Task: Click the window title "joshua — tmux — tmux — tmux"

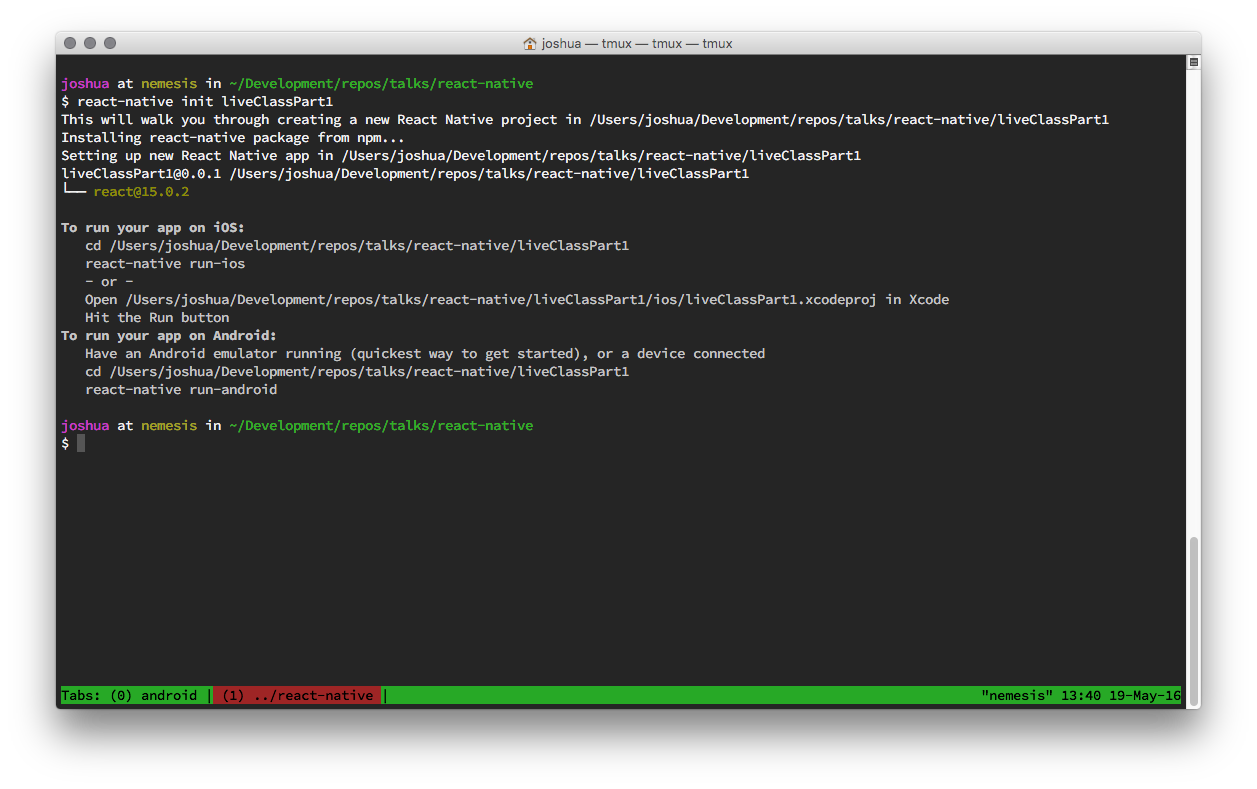Action: tap(637, 43)
